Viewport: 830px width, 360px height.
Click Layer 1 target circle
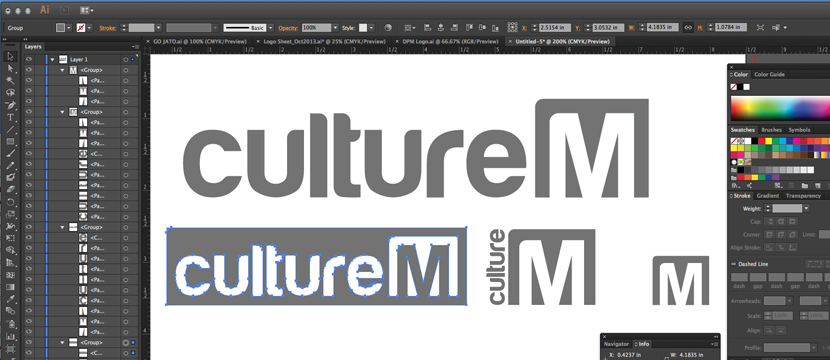click(x=125, y=59)
